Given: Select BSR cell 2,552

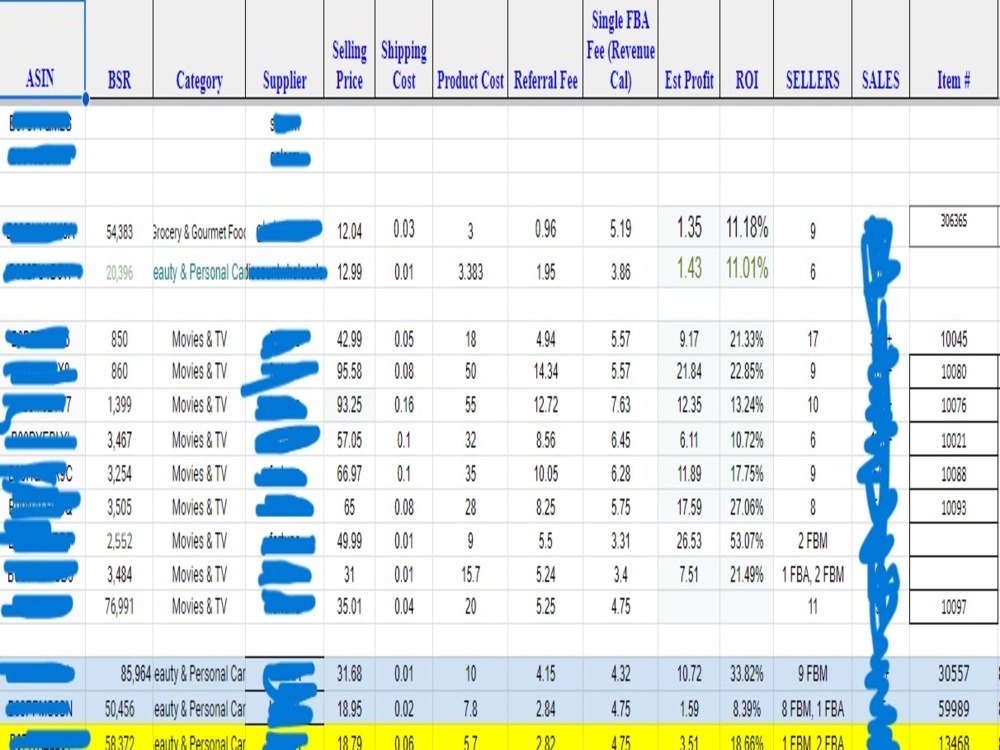Looking at the screenshot, I should point(119,541).
